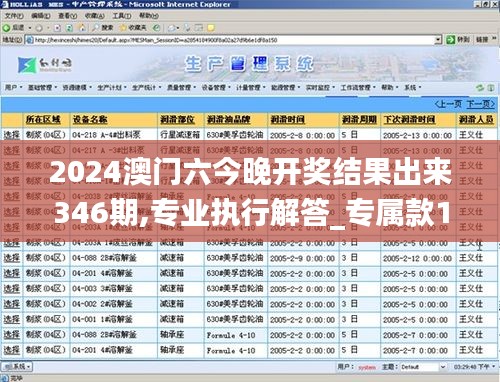Expand the theme Default dropdown in status bar

coord(443,367)
